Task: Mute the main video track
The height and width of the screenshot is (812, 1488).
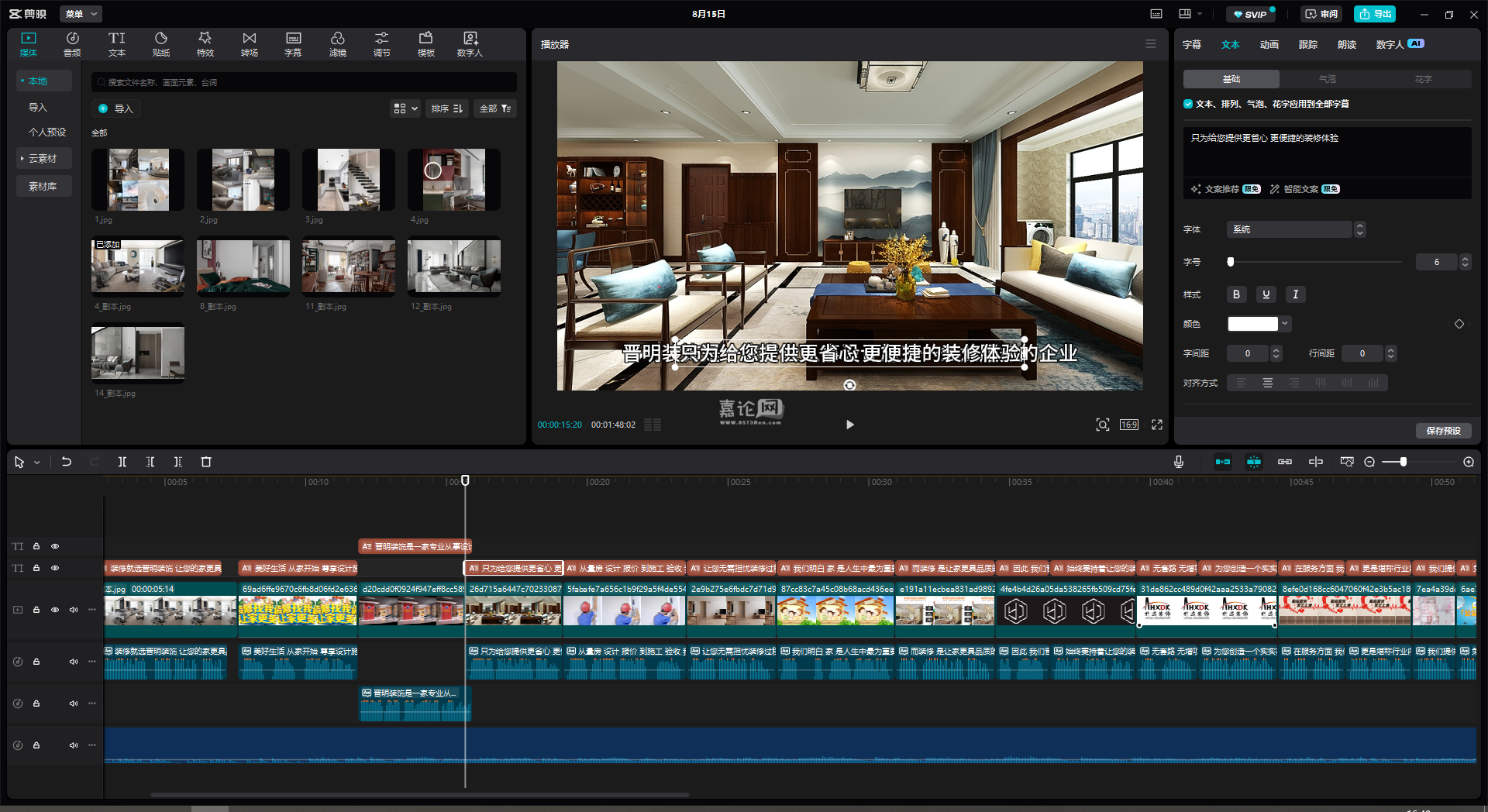Action: (74, 610)
